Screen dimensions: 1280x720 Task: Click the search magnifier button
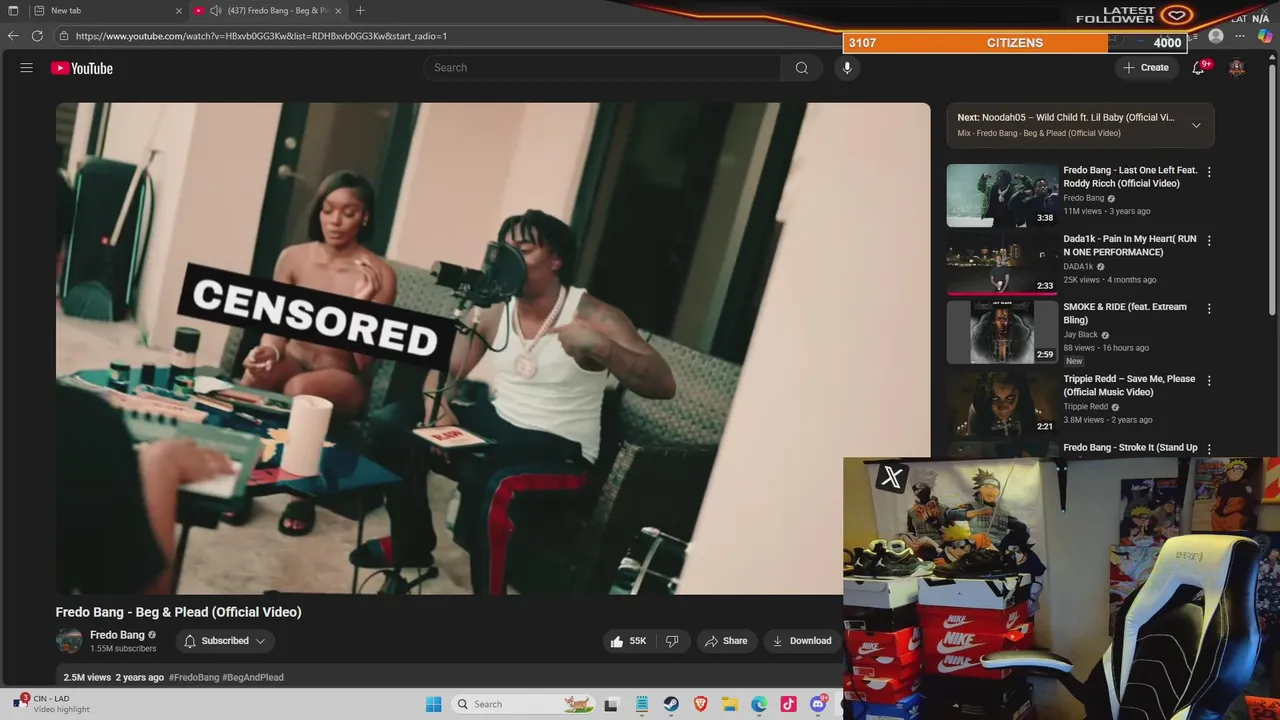coord(801,68)
